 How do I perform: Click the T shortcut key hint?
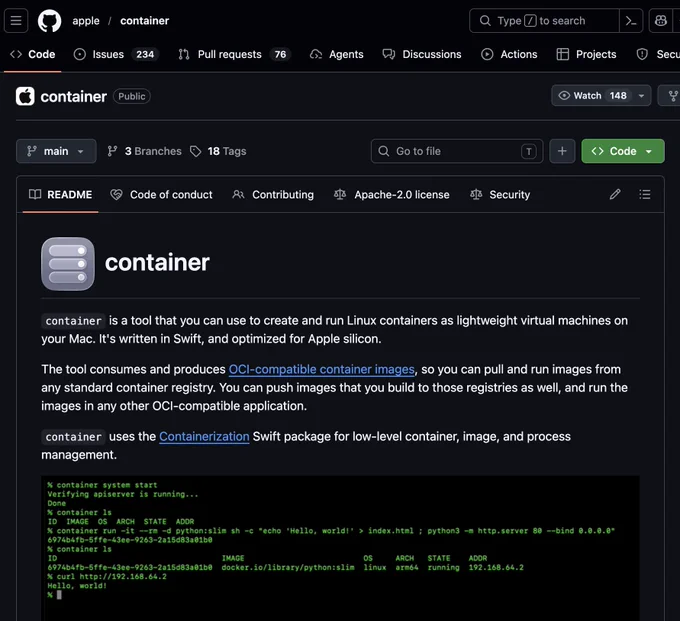(x=529, y=151)
